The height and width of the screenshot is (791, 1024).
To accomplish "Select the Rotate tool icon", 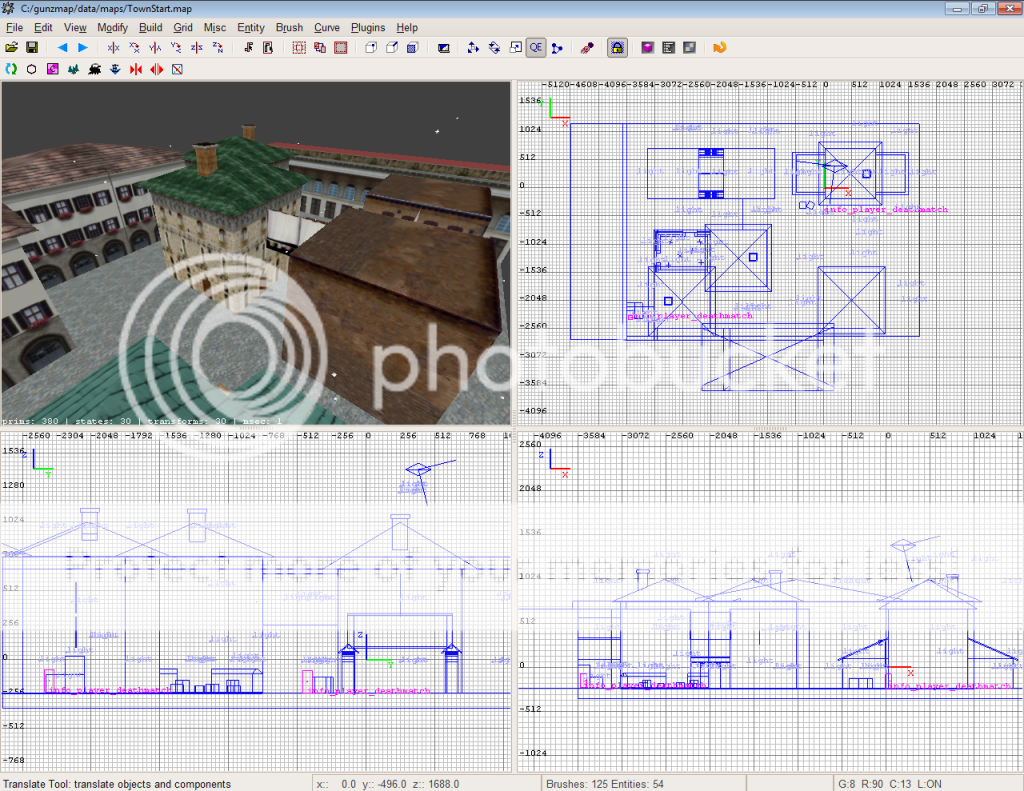I will click(493, 47).
